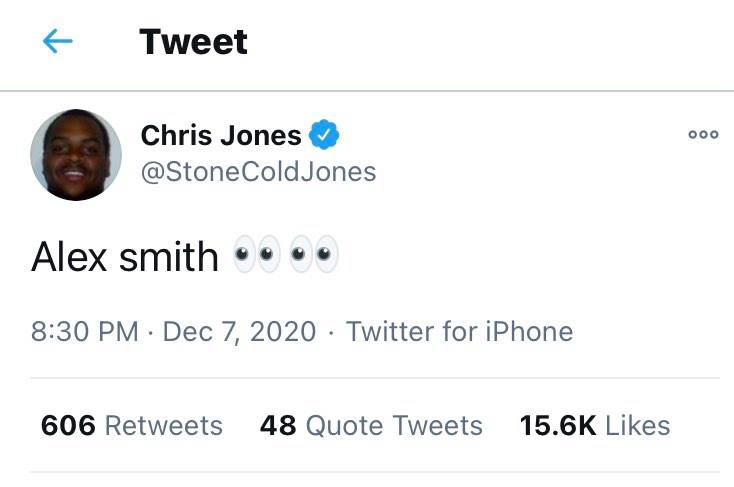Open the @StoneColdJones handle link
Viewport: 734px width, 487px height.
pos(258,172)
